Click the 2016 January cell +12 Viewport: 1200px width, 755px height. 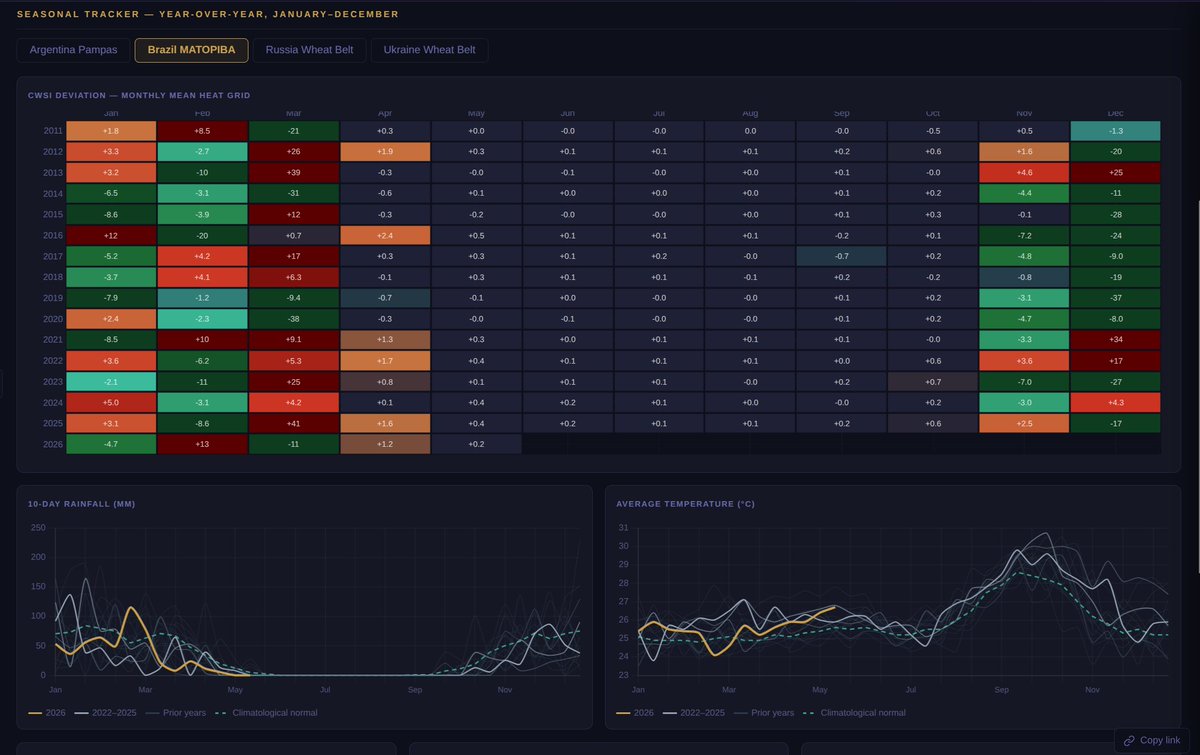pos(111,235)
